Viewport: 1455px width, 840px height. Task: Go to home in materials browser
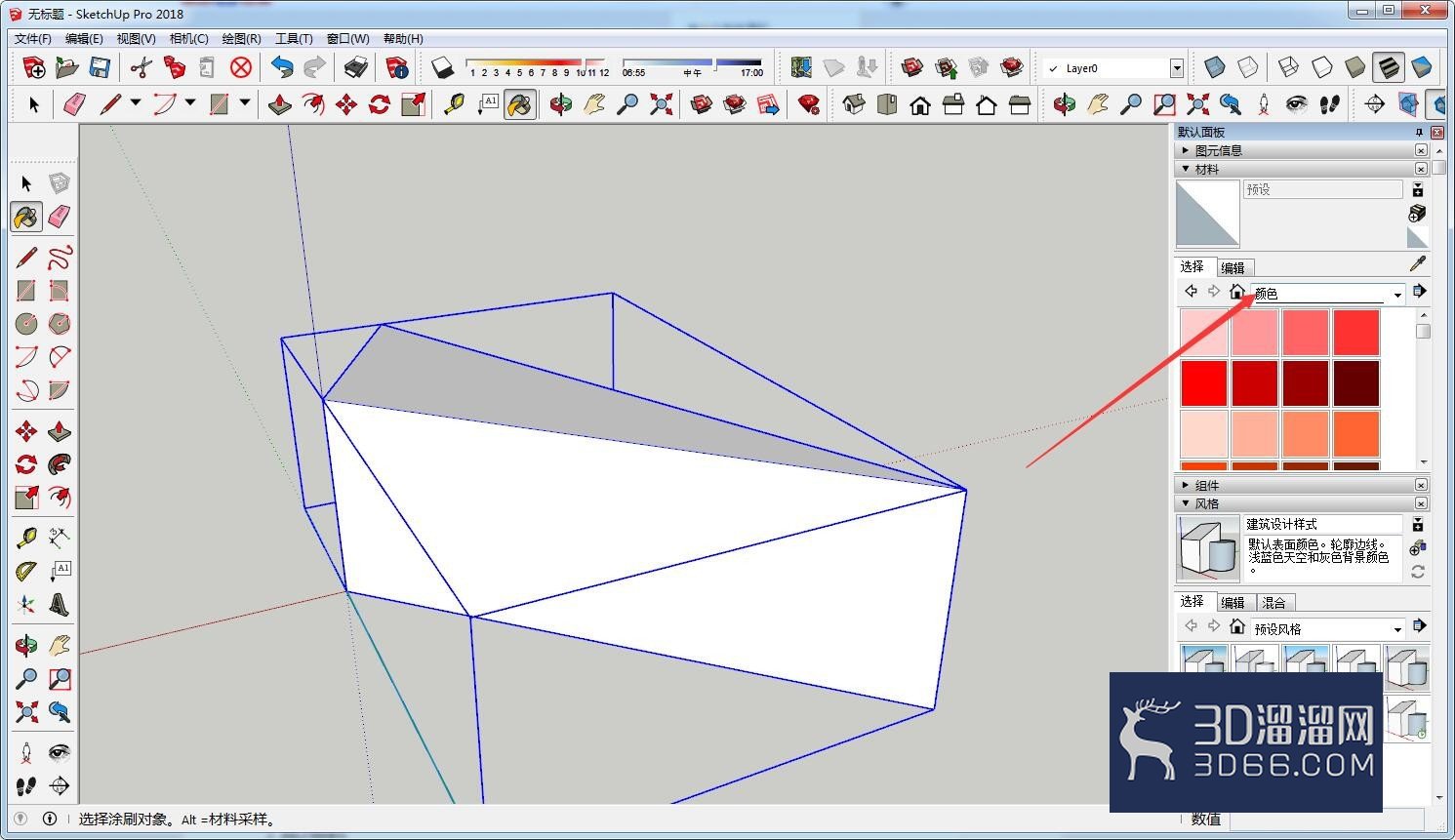coord(1236,292)
